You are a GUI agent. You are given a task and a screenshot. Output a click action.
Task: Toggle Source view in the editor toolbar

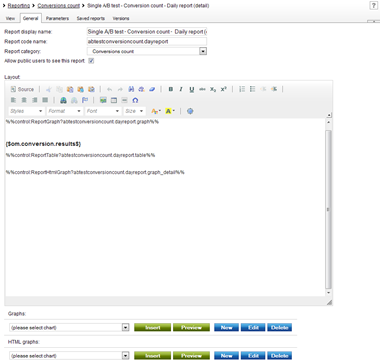[22, 89]
